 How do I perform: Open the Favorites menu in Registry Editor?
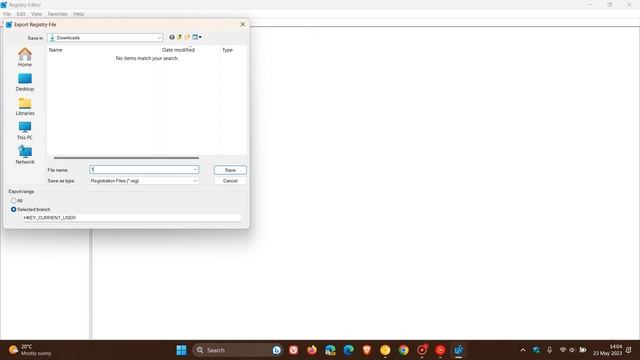click(58, 14)
